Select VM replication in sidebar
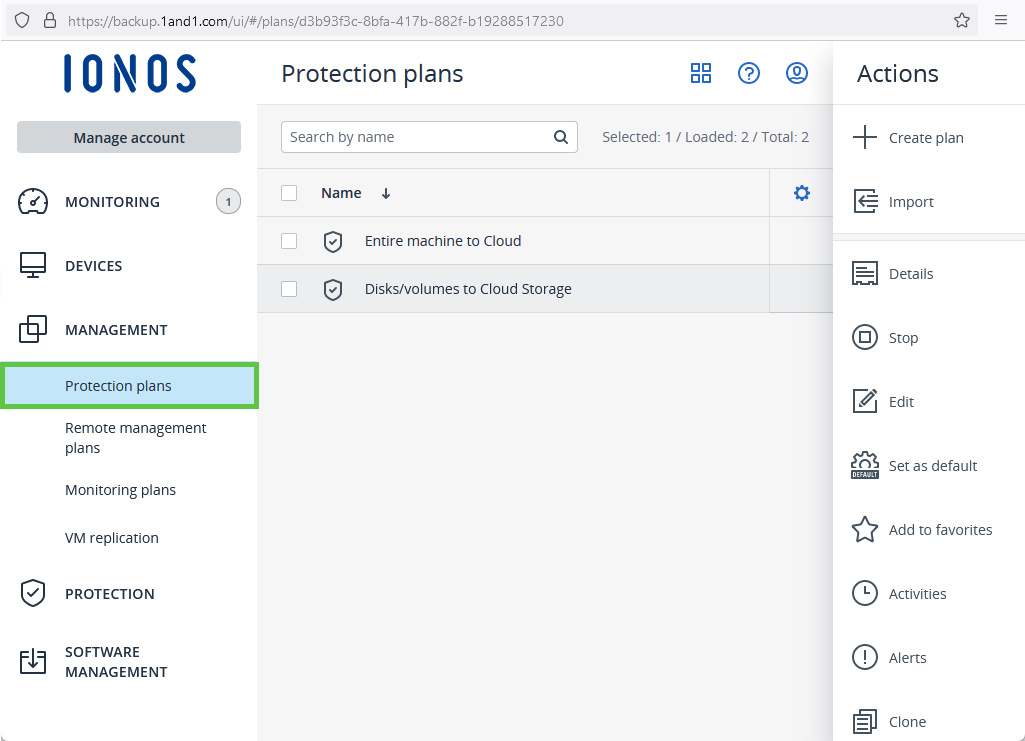 (112, 538)
